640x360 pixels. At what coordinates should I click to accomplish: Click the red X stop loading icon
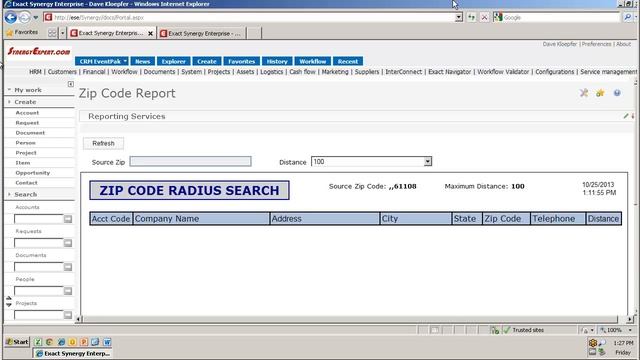click(484, 17)
